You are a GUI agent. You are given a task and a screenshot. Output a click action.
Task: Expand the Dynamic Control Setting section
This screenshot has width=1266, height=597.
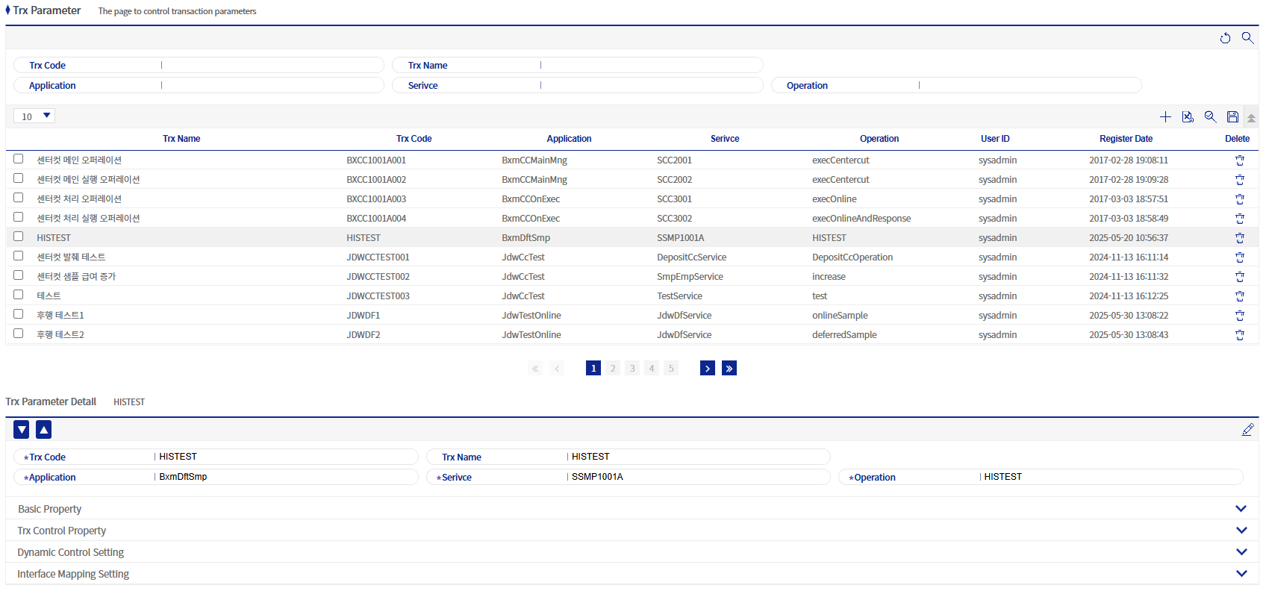(1241, 552)
